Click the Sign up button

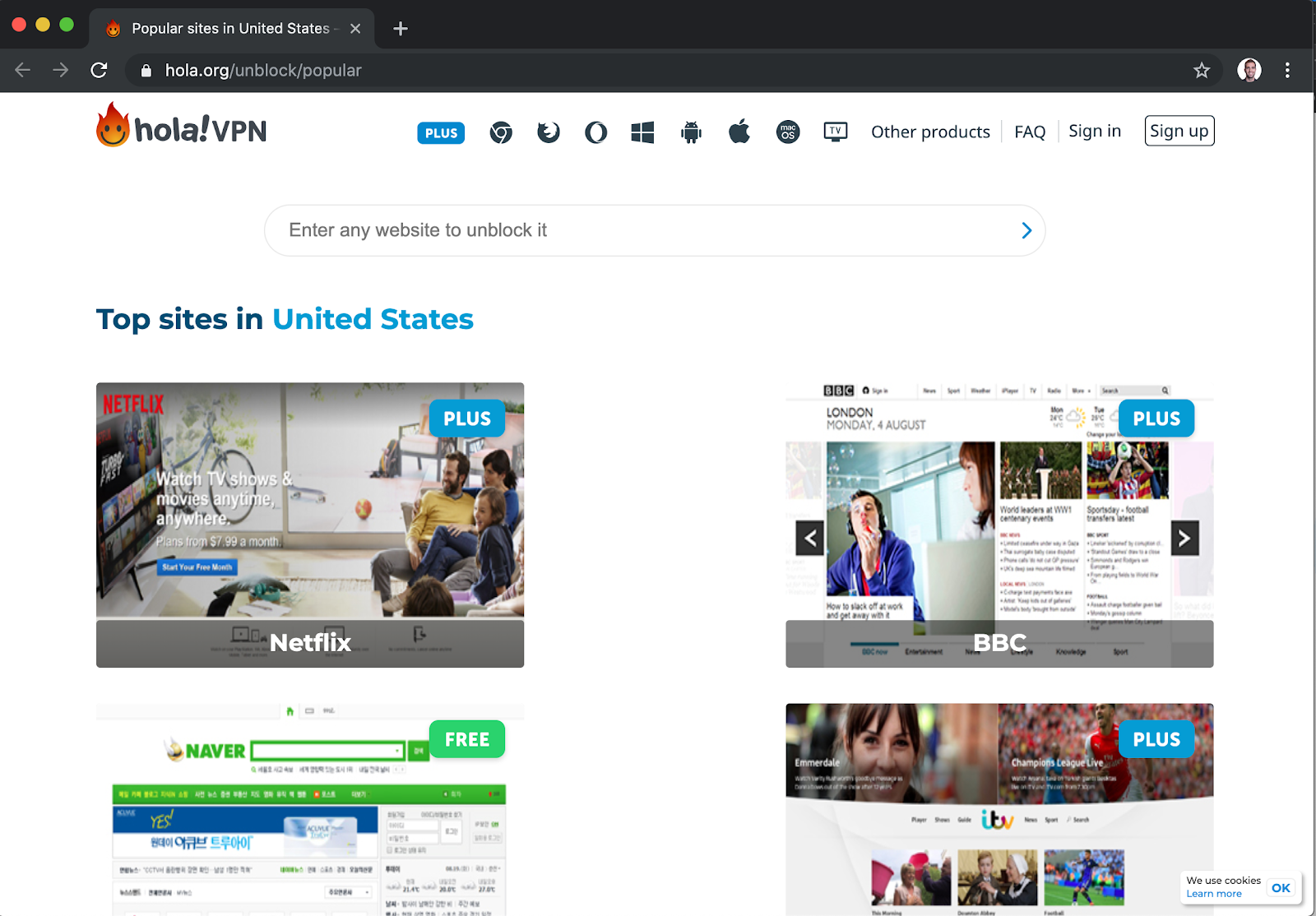(x=1179, y=131)
